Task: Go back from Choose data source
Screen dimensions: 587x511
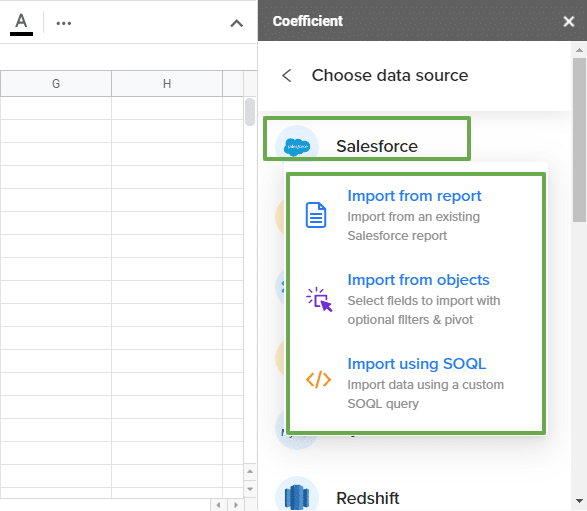Action: [x=287, y=75]
